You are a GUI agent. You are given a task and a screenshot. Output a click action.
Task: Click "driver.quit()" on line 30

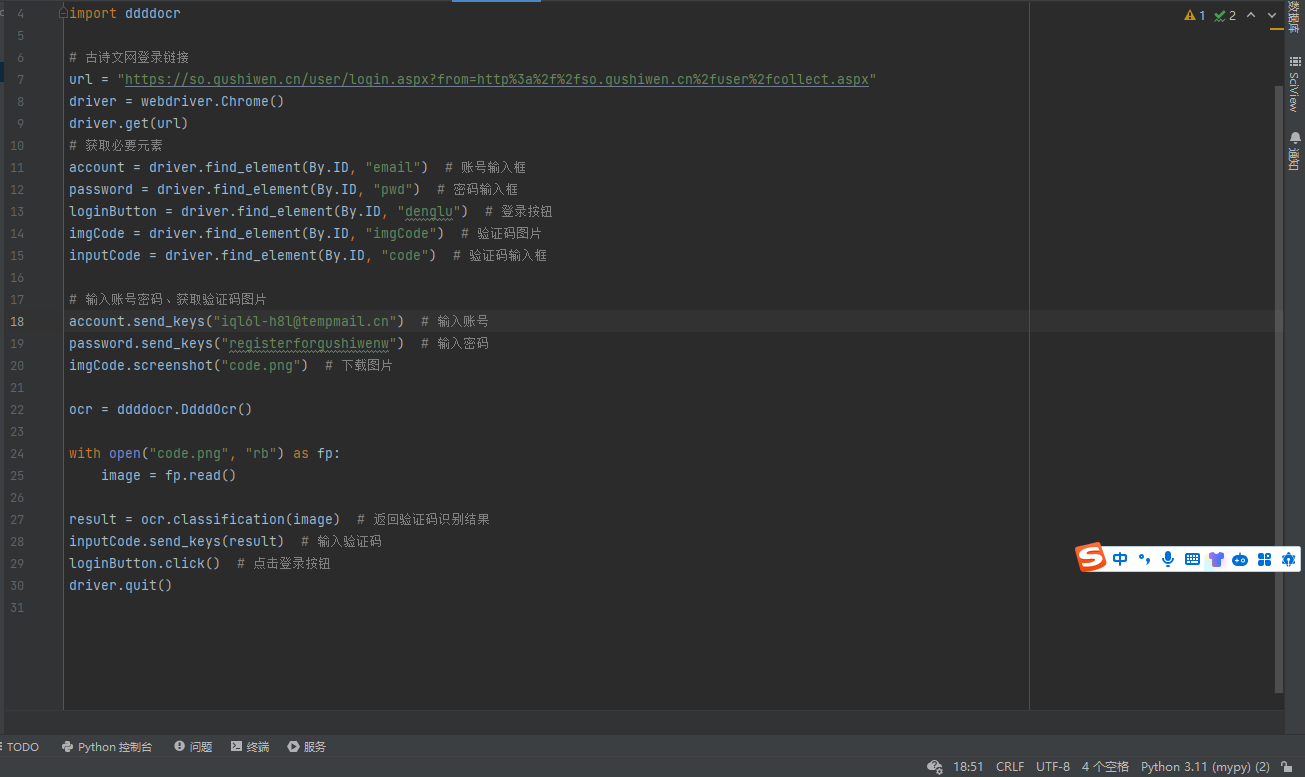121,585
